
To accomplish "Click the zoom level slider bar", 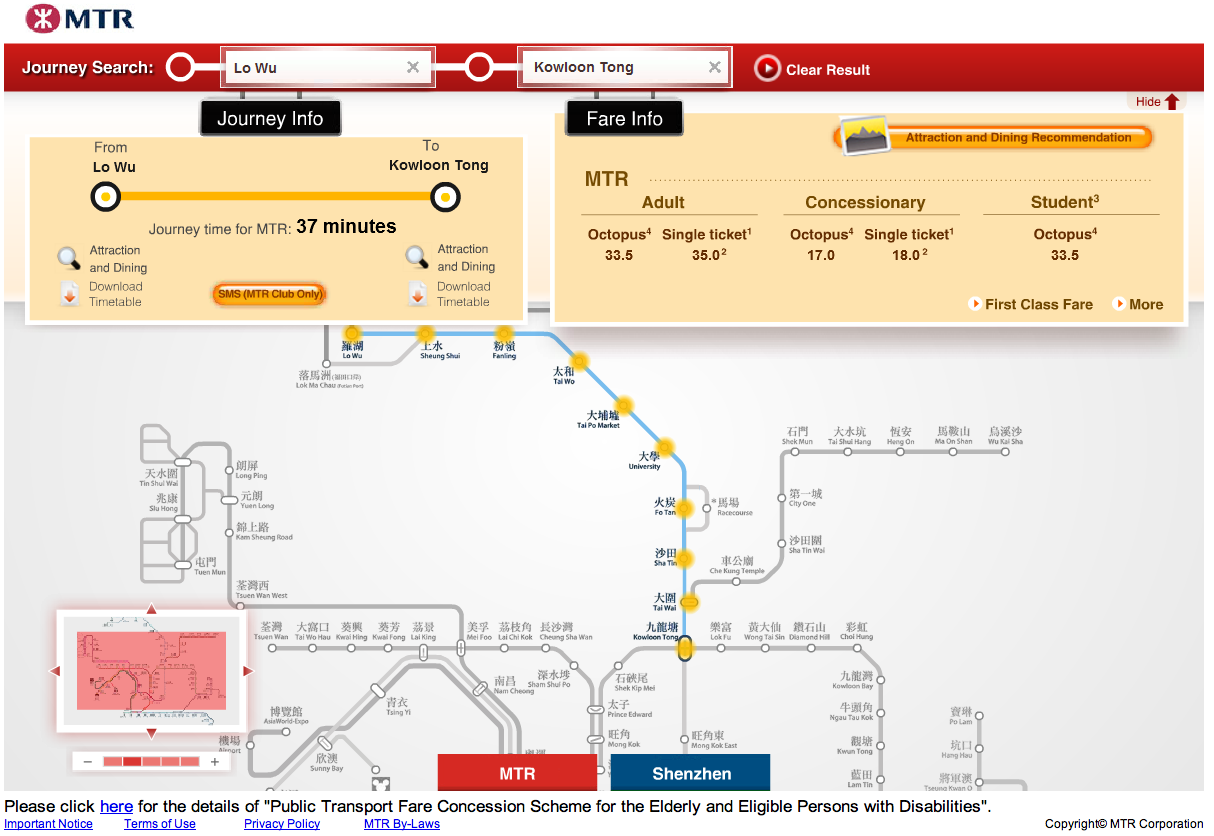I will (x=151, y=762).
